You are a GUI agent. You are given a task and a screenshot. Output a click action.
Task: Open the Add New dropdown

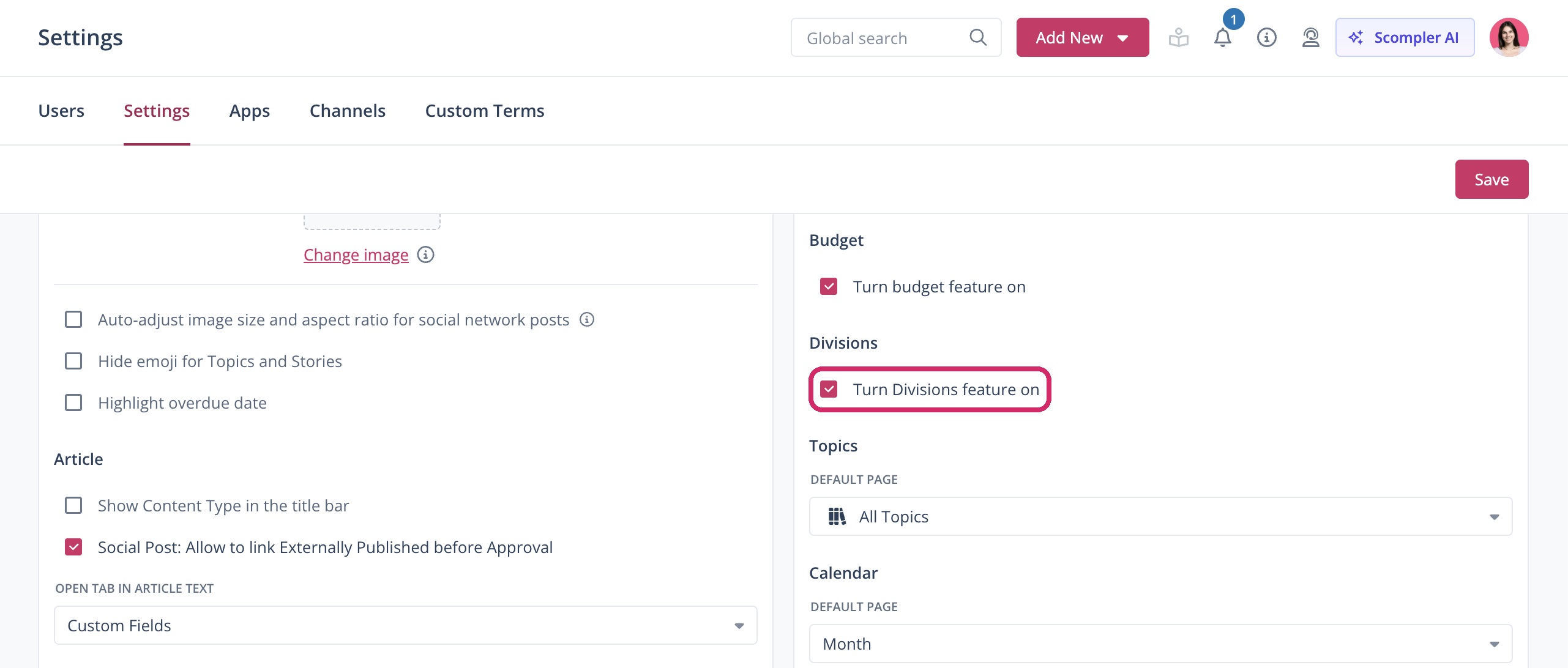point(1083,37)
